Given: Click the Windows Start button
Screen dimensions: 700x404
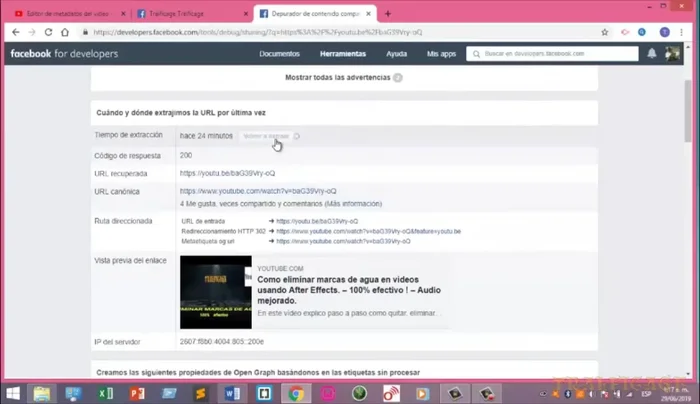Looking at the screenshot, I should point(14,392).
